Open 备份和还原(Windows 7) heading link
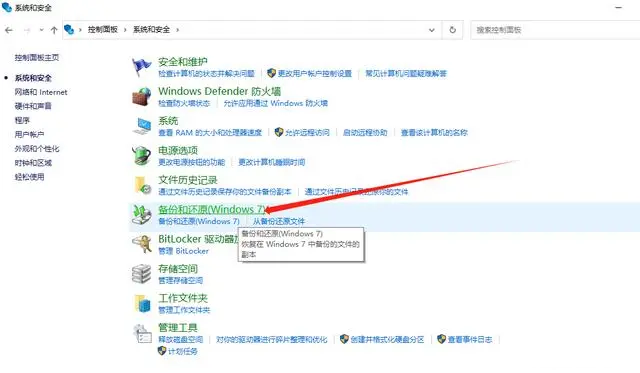 [x=212, y=209]
